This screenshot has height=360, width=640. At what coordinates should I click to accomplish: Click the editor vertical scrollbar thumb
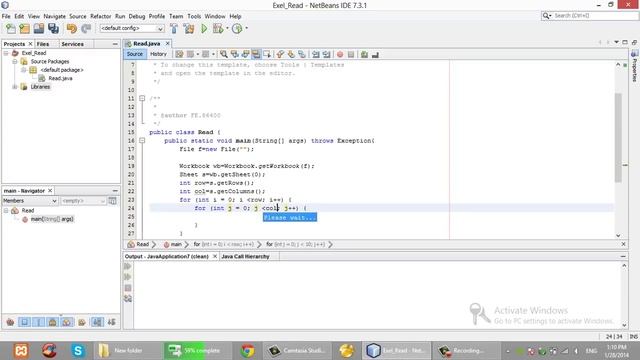tap(618, 138)
